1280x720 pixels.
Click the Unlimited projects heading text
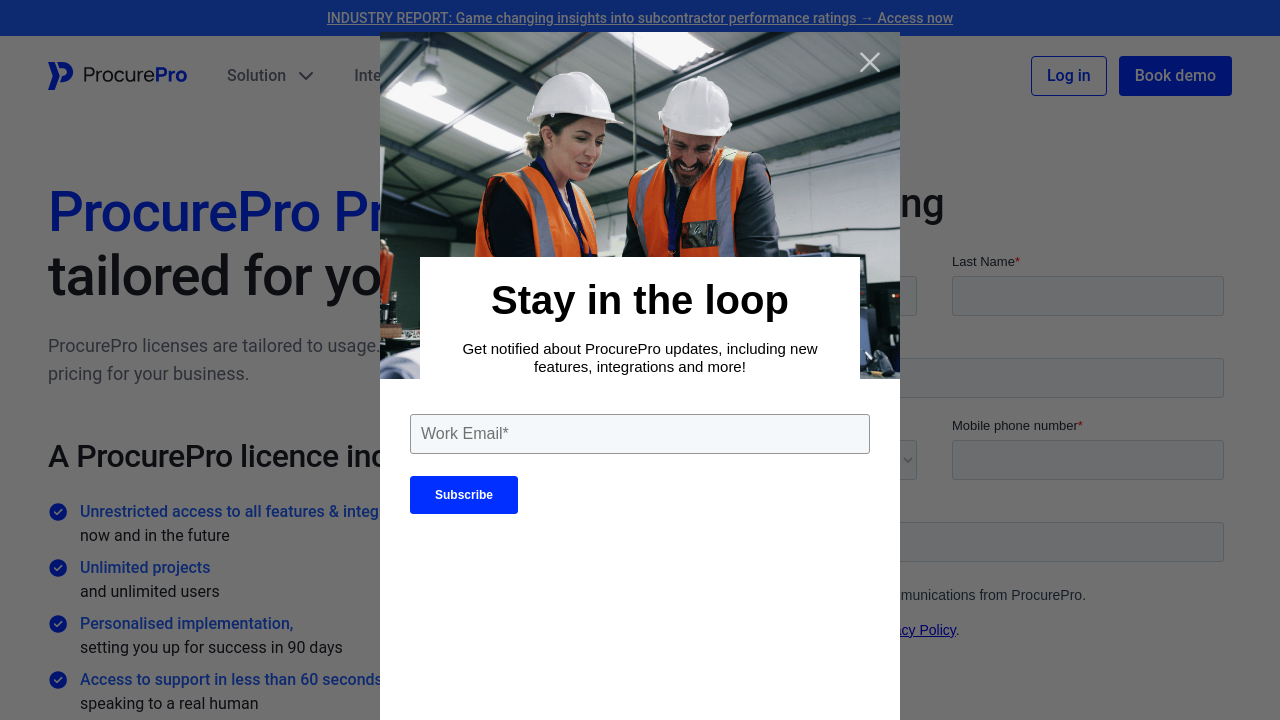pos(145,568)
